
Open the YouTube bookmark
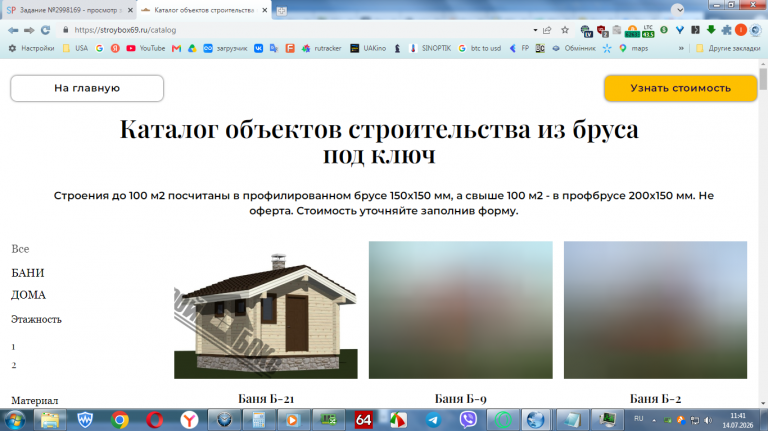pyautogui.click(x=145, y=48)
